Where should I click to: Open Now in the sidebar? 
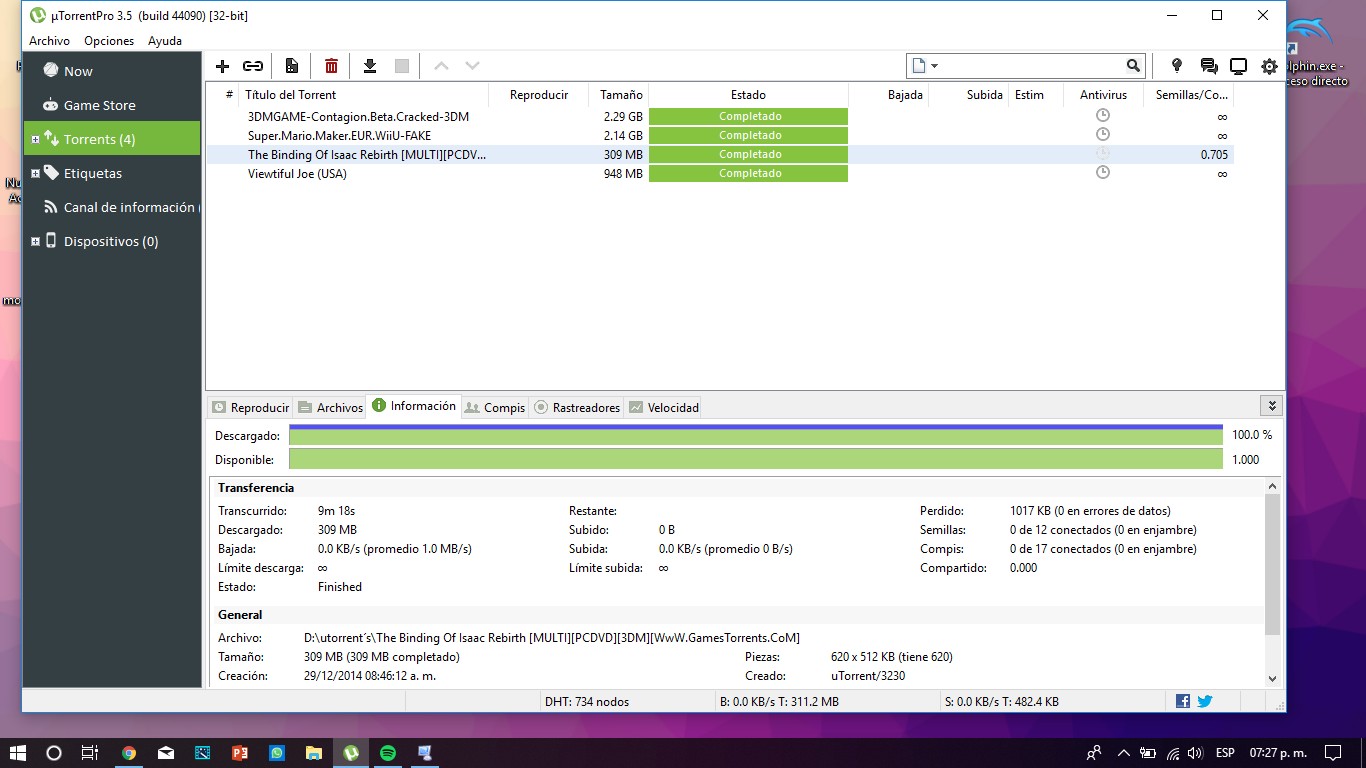pyautogui.click(x=112, y=71)
